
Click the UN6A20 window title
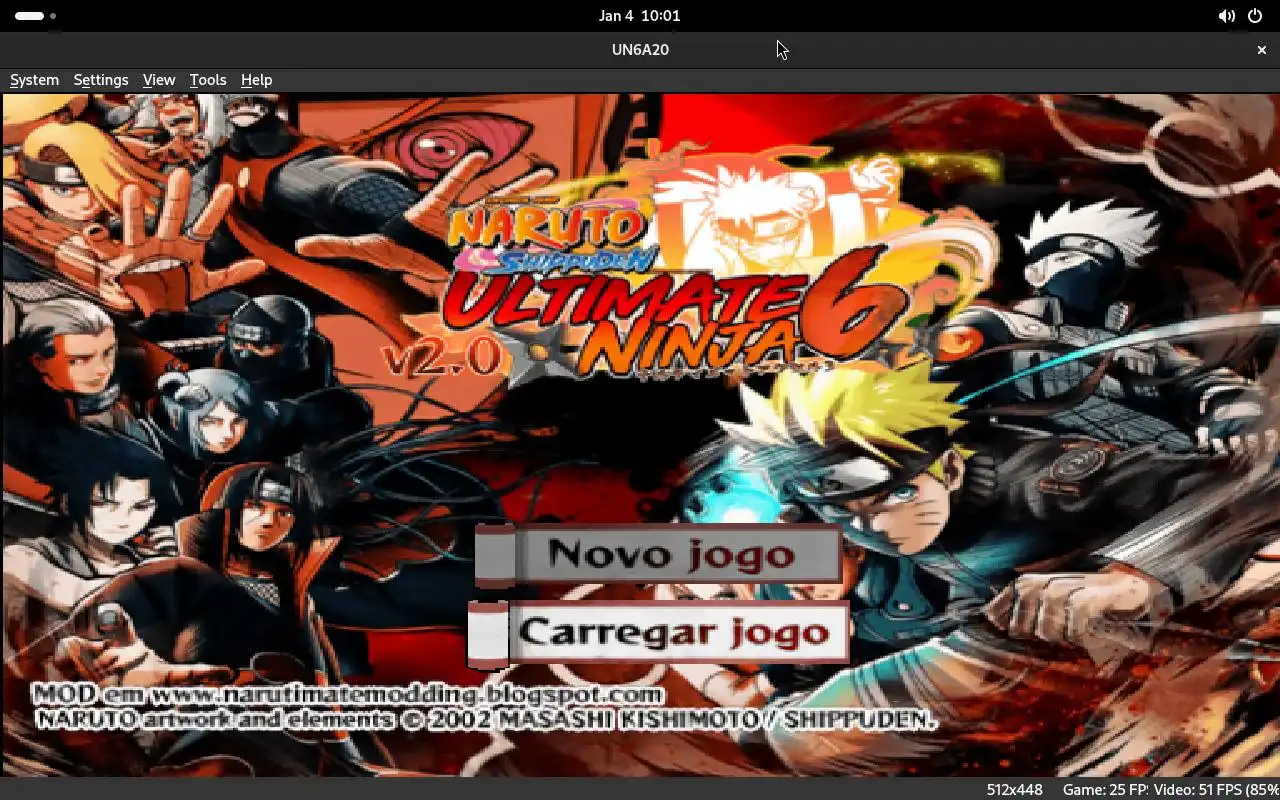[x=640, y=49]
